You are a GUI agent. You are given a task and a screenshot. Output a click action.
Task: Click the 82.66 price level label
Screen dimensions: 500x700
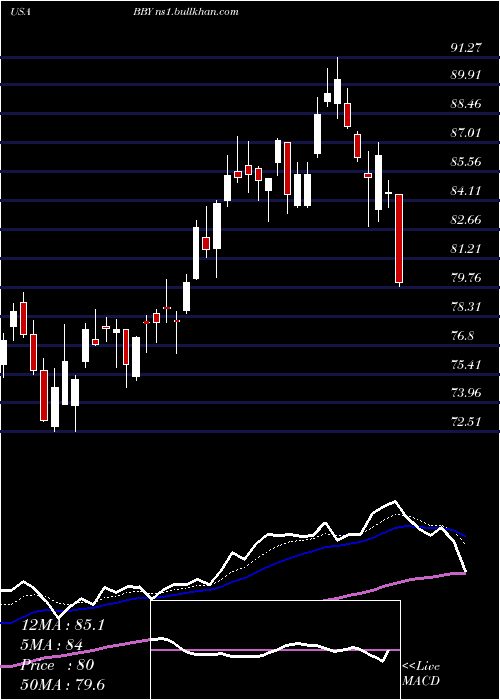click(x=467, y=219)
